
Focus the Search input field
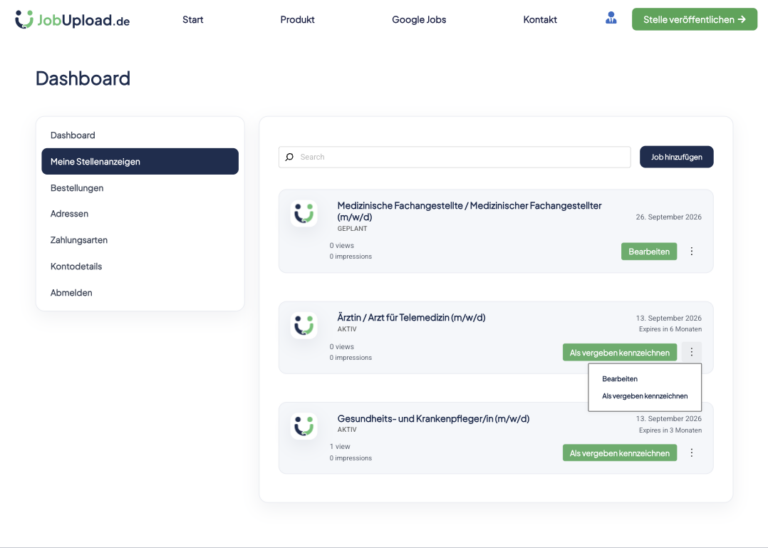click(455, 157)
